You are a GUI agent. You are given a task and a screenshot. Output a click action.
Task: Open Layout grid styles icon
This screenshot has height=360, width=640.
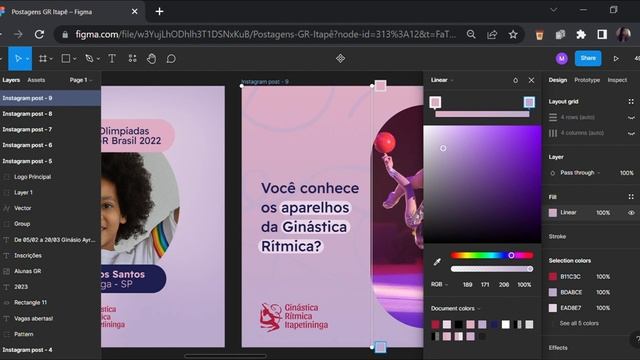(631, 102)
